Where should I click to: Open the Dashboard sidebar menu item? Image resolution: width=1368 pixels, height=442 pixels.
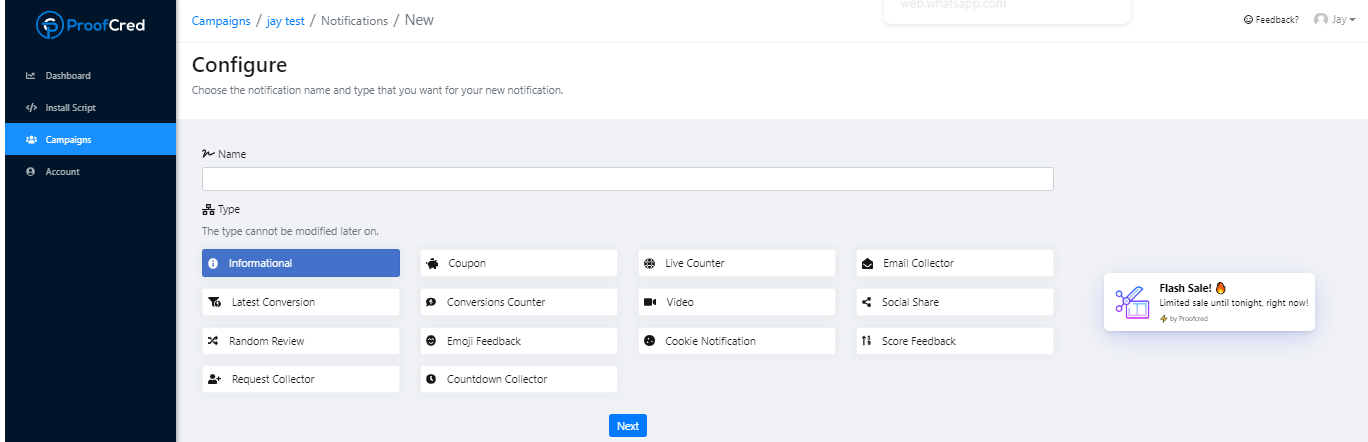click(x=68, y=76)
